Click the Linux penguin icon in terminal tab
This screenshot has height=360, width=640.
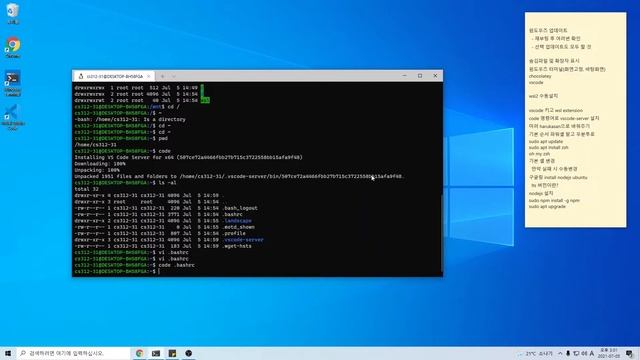[x=81, y=76]
